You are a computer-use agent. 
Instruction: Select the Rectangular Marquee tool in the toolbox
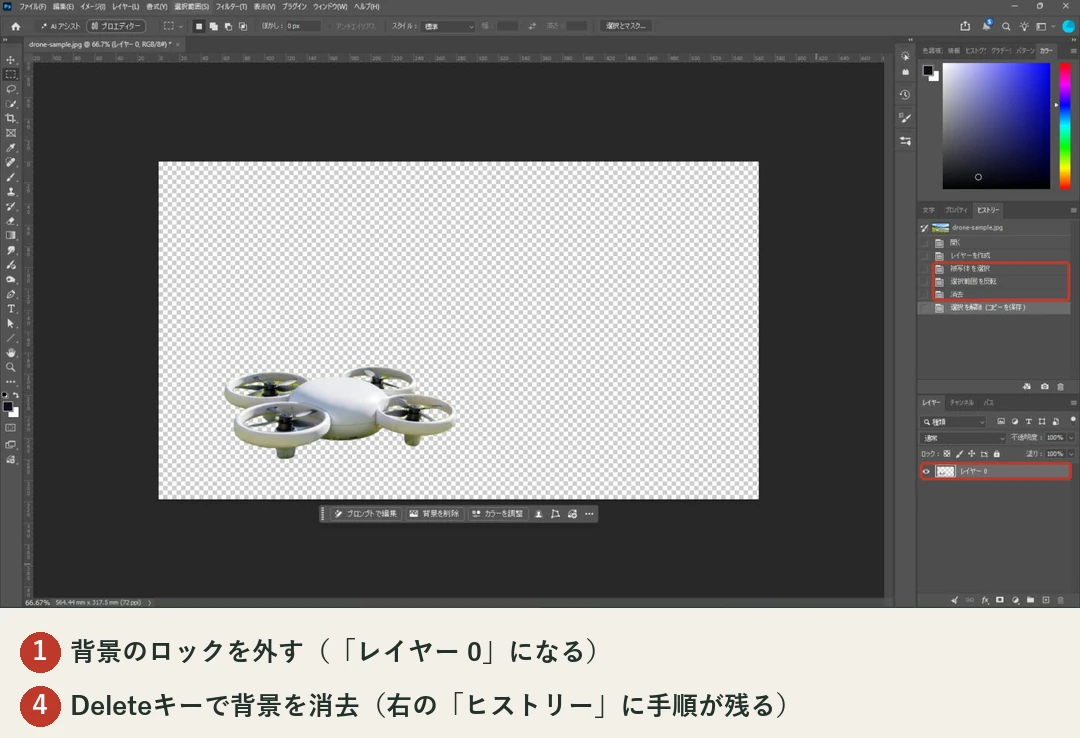tap(11, 74)
